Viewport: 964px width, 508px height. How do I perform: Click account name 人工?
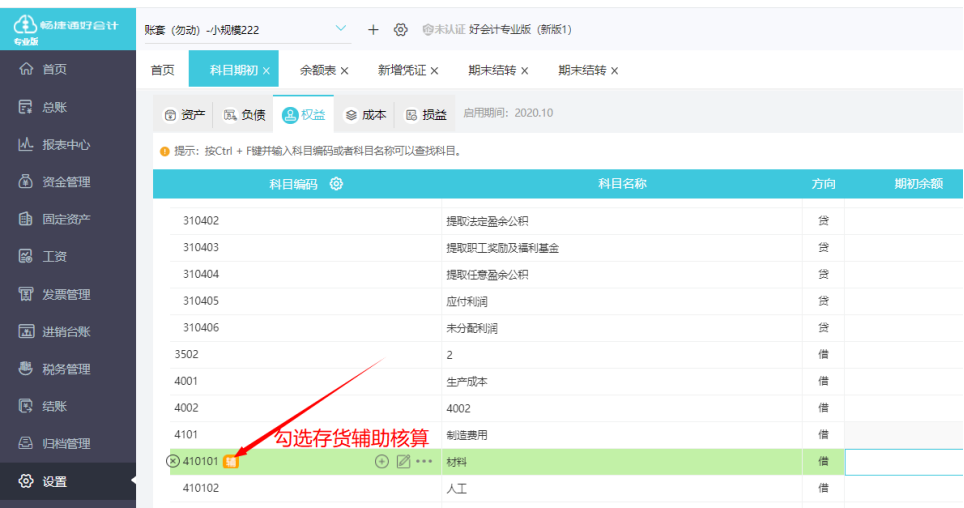coord(457,489)
